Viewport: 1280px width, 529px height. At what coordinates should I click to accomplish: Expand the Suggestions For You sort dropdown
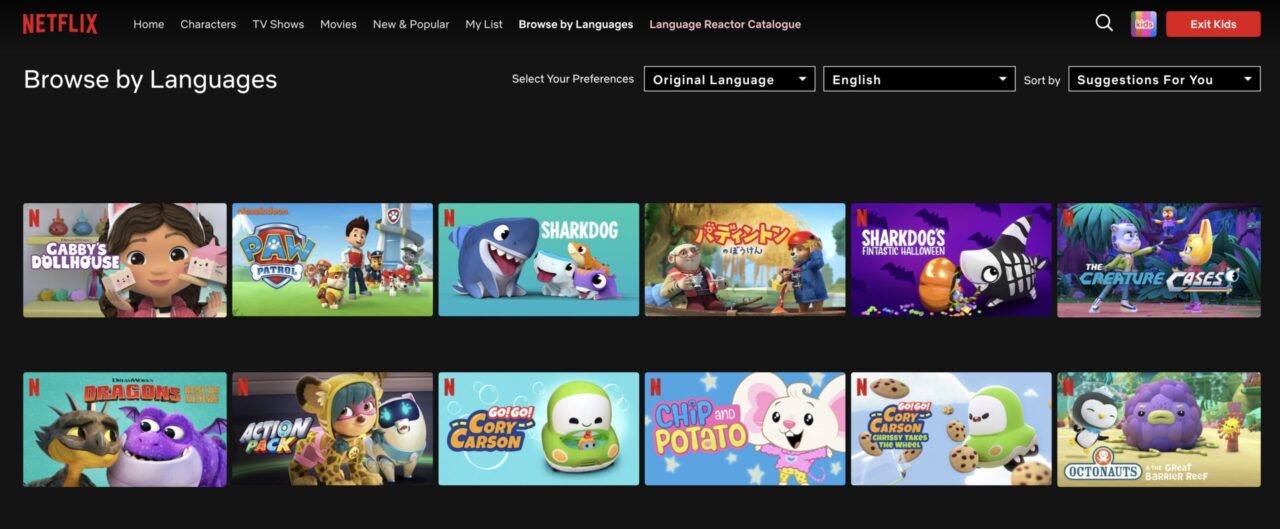[x=1164, y=79]
